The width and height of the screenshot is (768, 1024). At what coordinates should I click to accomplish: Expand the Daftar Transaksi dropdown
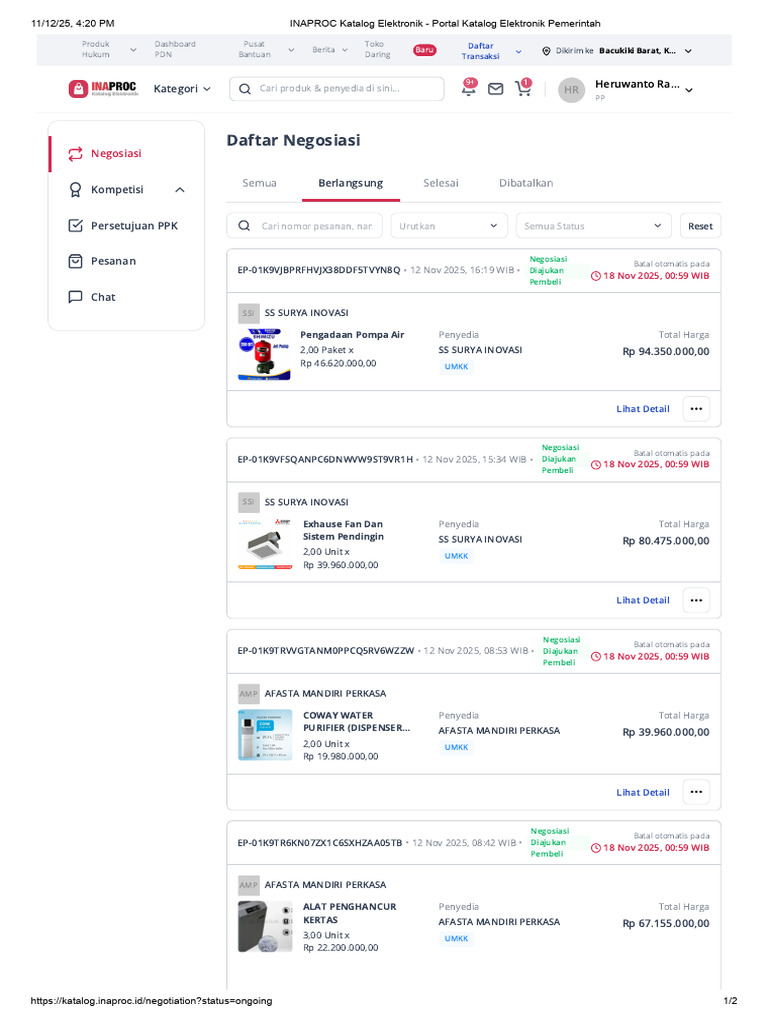(519, 51)
